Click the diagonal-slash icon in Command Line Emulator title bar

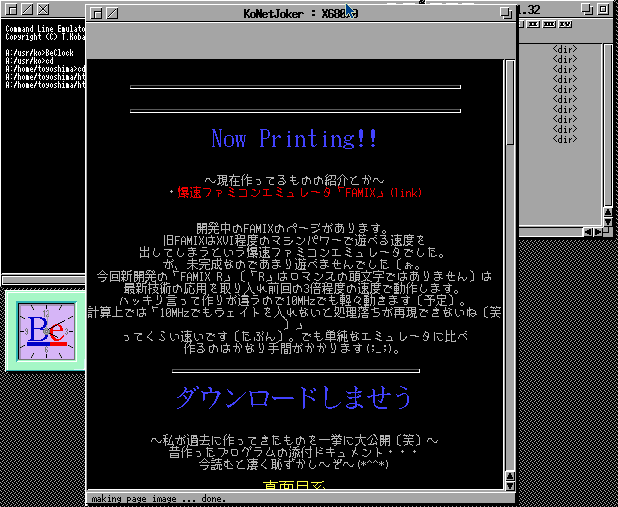click(28, 9)
